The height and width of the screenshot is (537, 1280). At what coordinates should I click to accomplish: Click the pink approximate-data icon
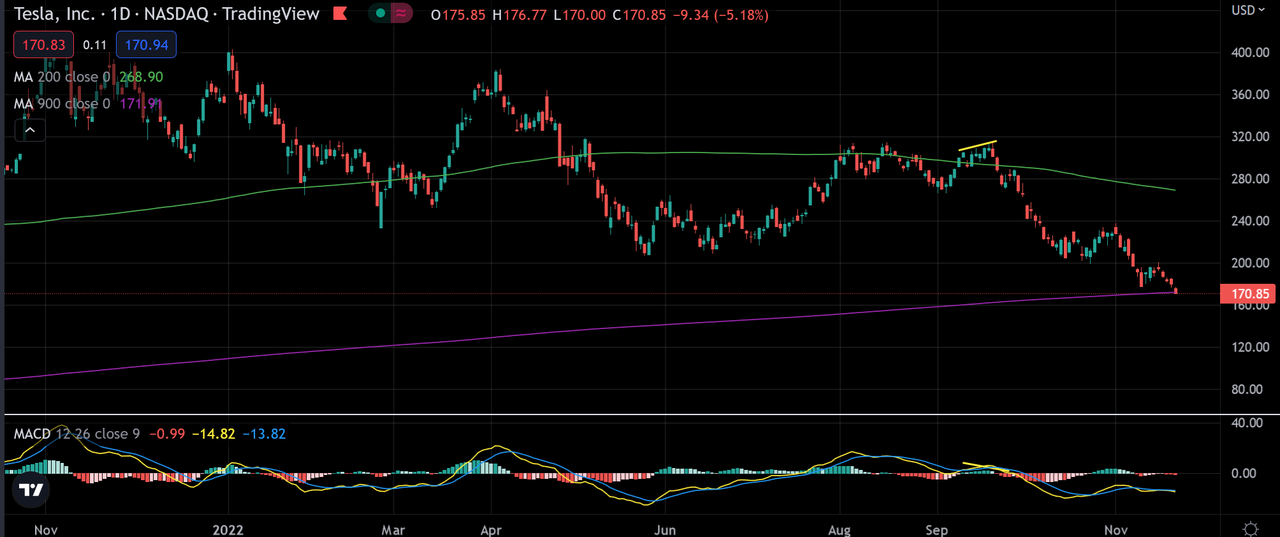tap(402, 14)
